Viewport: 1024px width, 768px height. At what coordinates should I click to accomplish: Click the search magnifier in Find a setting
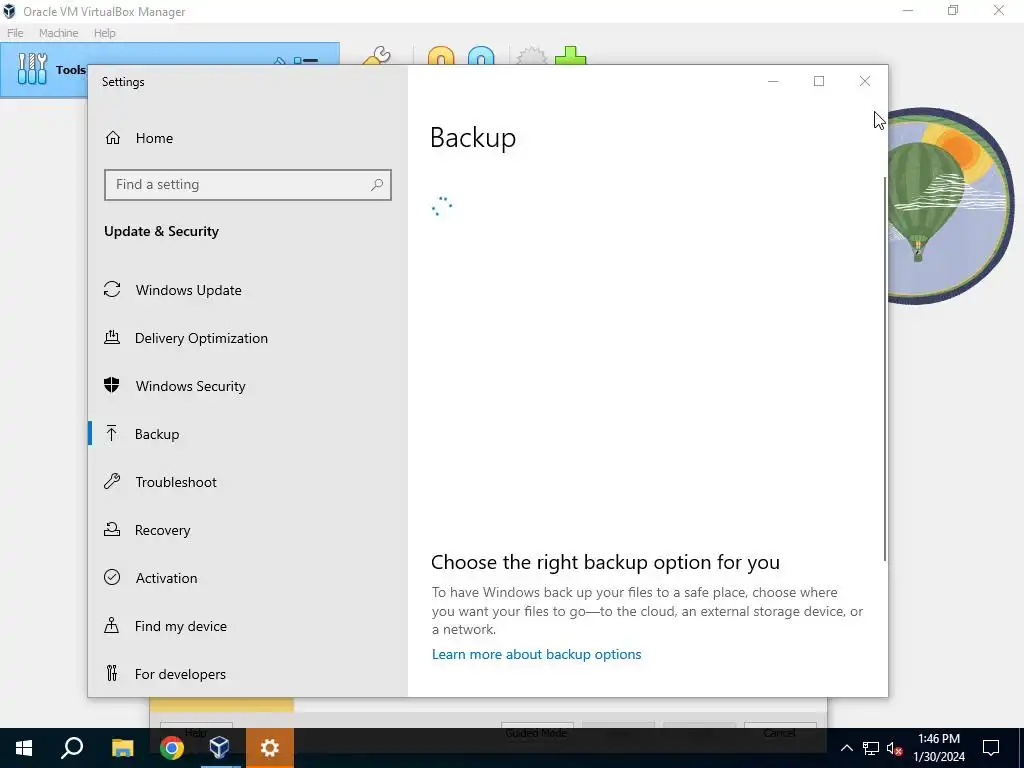pyautogui.click(x=377, y=185)
